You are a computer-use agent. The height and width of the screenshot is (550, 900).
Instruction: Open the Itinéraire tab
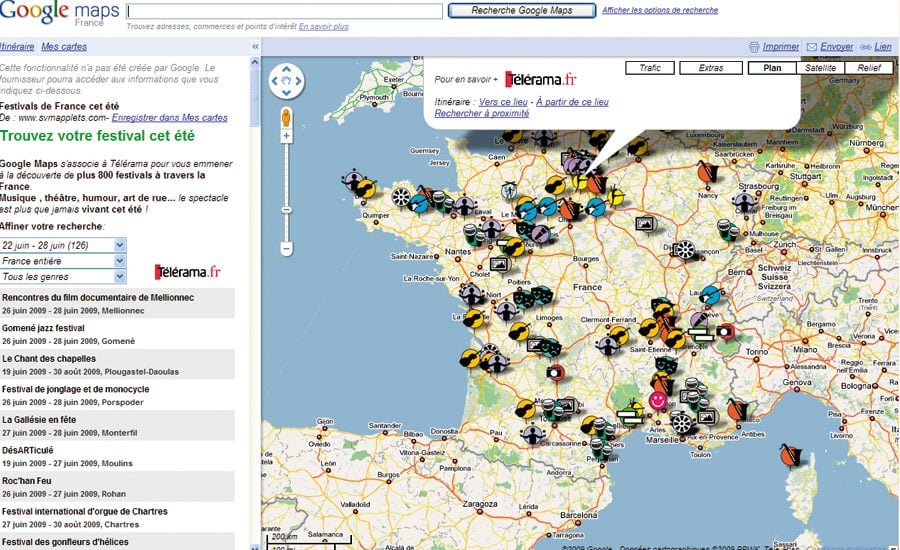pos(17,47)
